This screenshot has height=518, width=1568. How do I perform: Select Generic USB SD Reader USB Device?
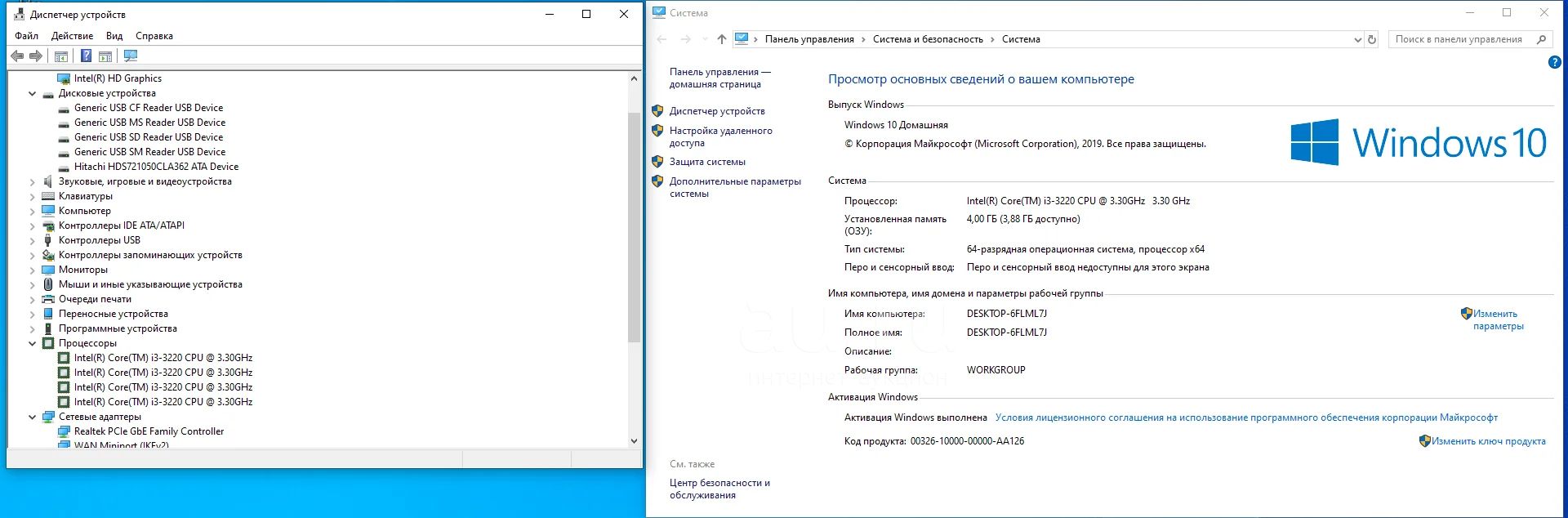click(x=149, y=137)
